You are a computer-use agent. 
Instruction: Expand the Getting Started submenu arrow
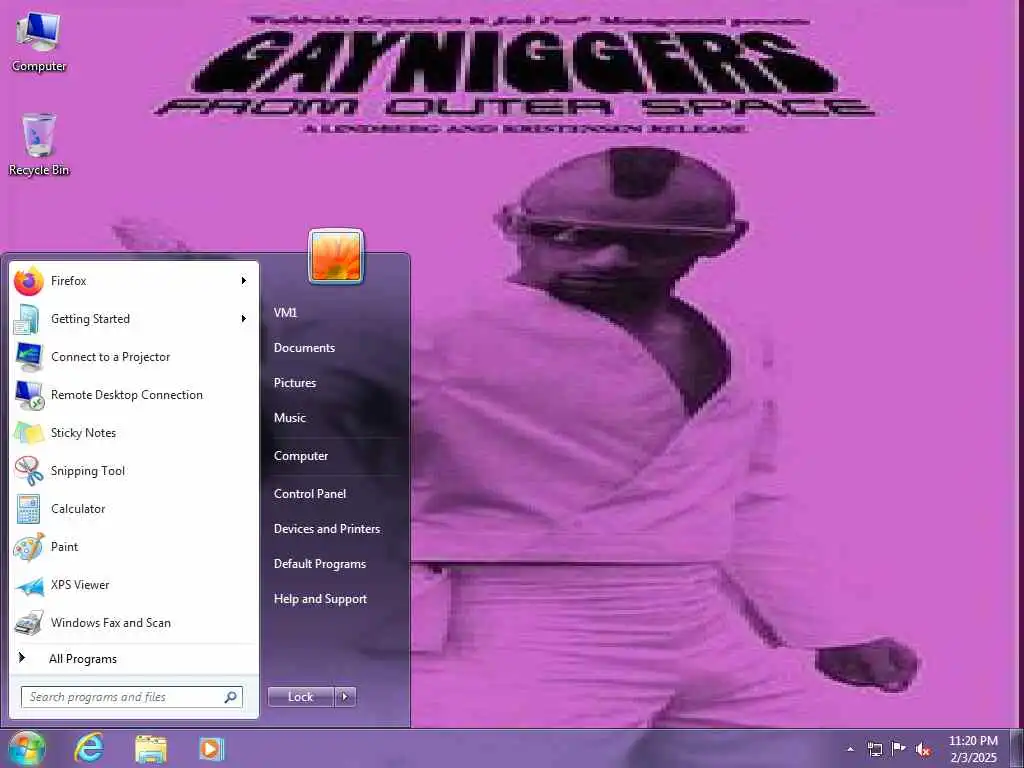244,319
